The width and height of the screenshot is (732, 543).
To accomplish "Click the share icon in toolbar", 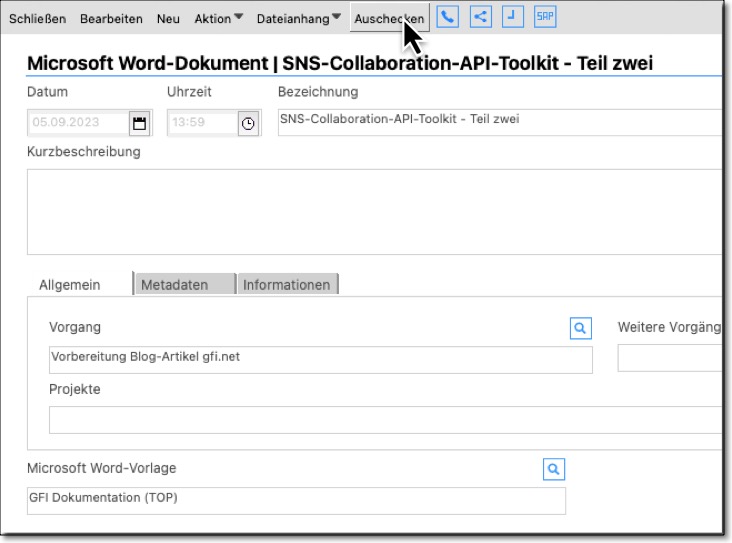I will tap(480, 17).
